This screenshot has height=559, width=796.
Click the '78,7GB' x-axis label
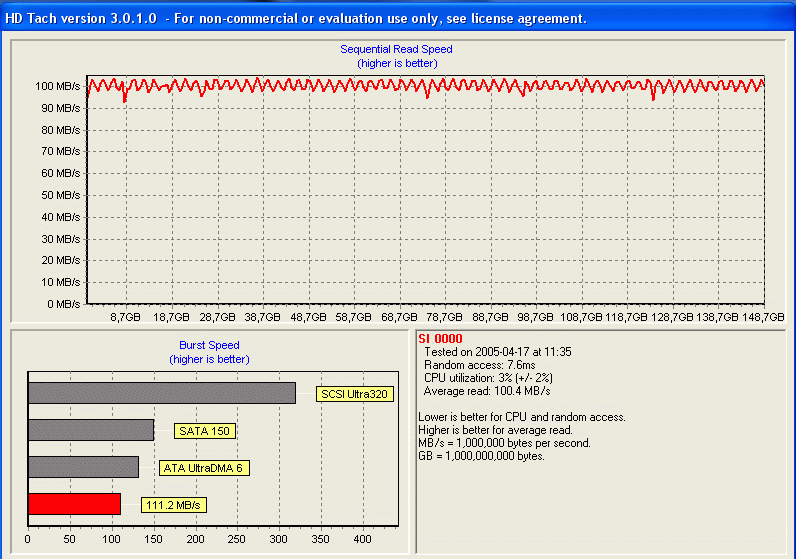click(444, 317)
